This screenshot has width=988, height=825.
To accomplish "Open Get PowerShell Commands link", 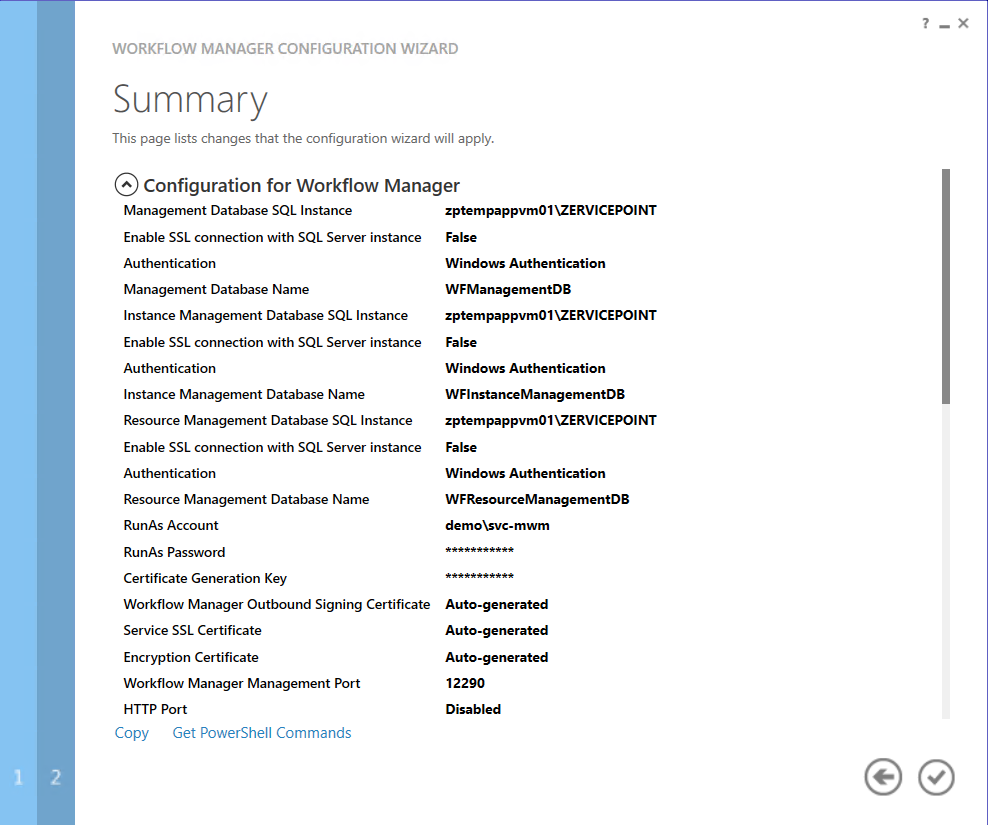I will point(262,733).
